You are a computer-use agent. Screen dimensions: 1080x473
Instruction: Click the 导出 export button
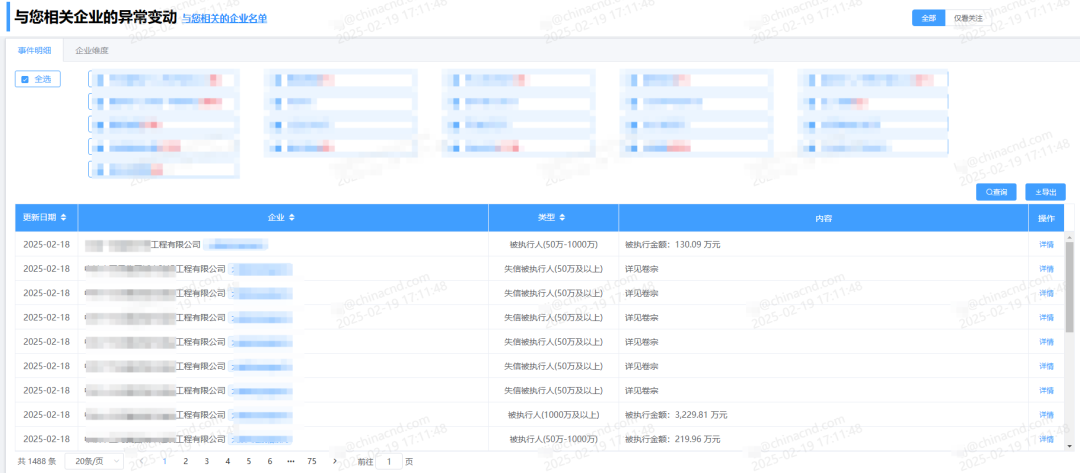click(x=1046, y=191)
